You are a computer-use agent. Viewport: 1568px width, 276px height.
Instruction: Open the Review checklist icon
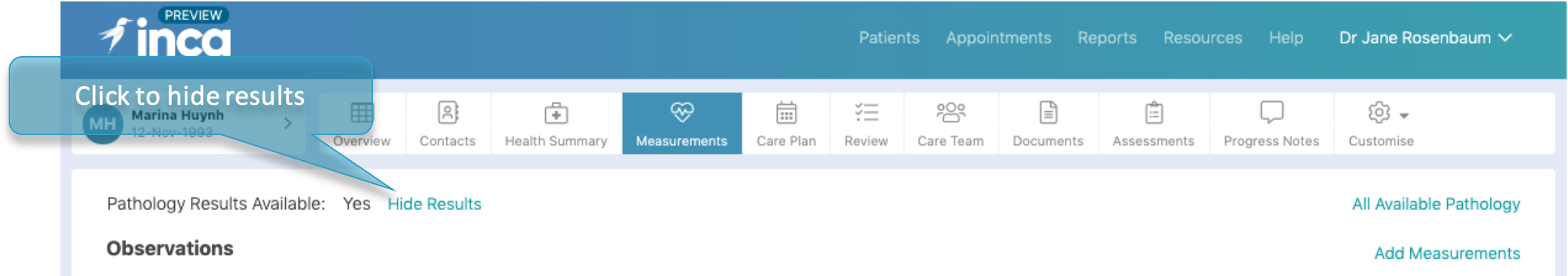(x=866, y=112)
